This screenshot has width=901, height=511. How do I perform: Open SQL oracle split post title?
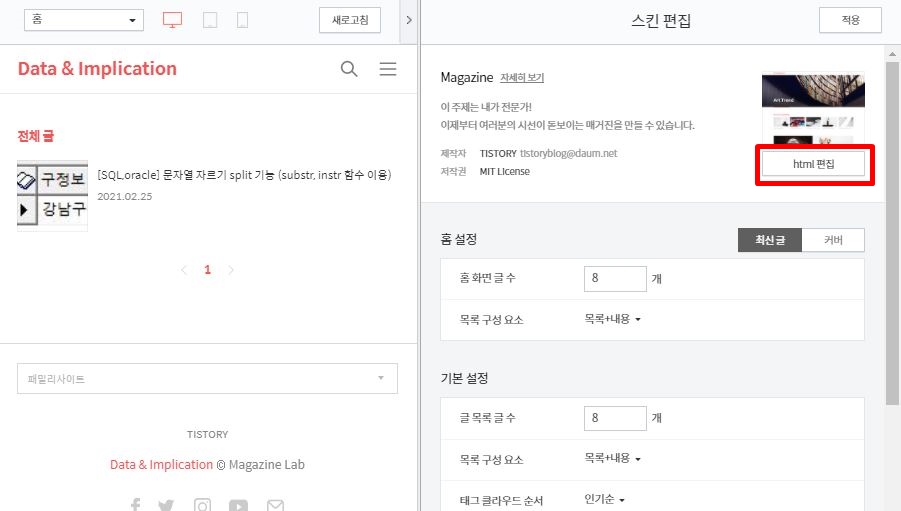click(244, 175)
